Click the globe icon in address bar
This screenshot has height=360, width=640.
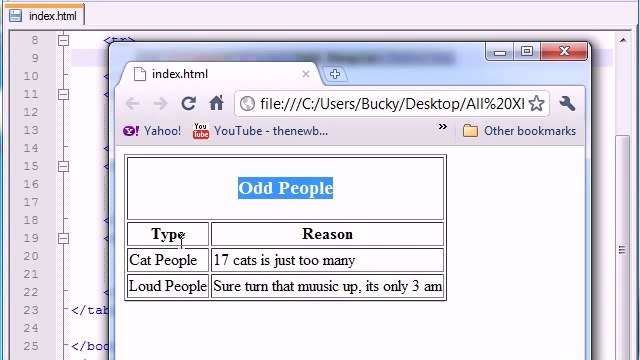[x=247, y=104]
